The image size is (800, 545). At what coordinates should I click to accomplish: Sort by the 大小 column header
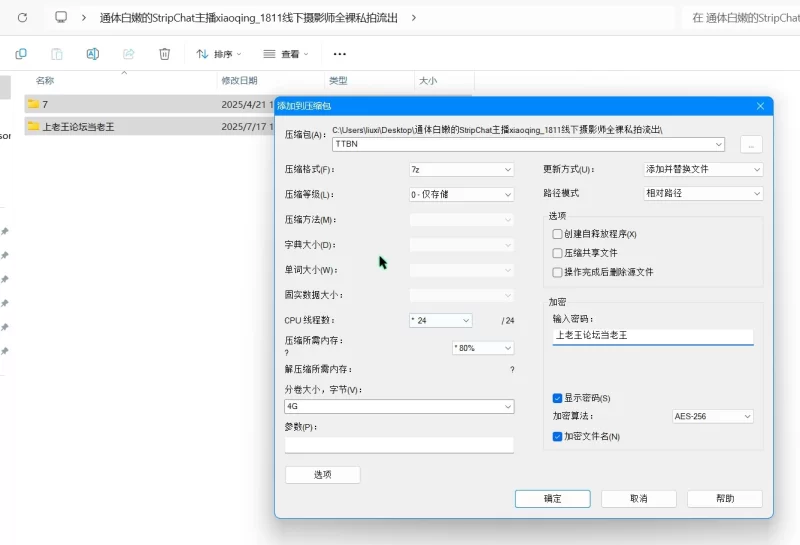click(x=428, y=81)
